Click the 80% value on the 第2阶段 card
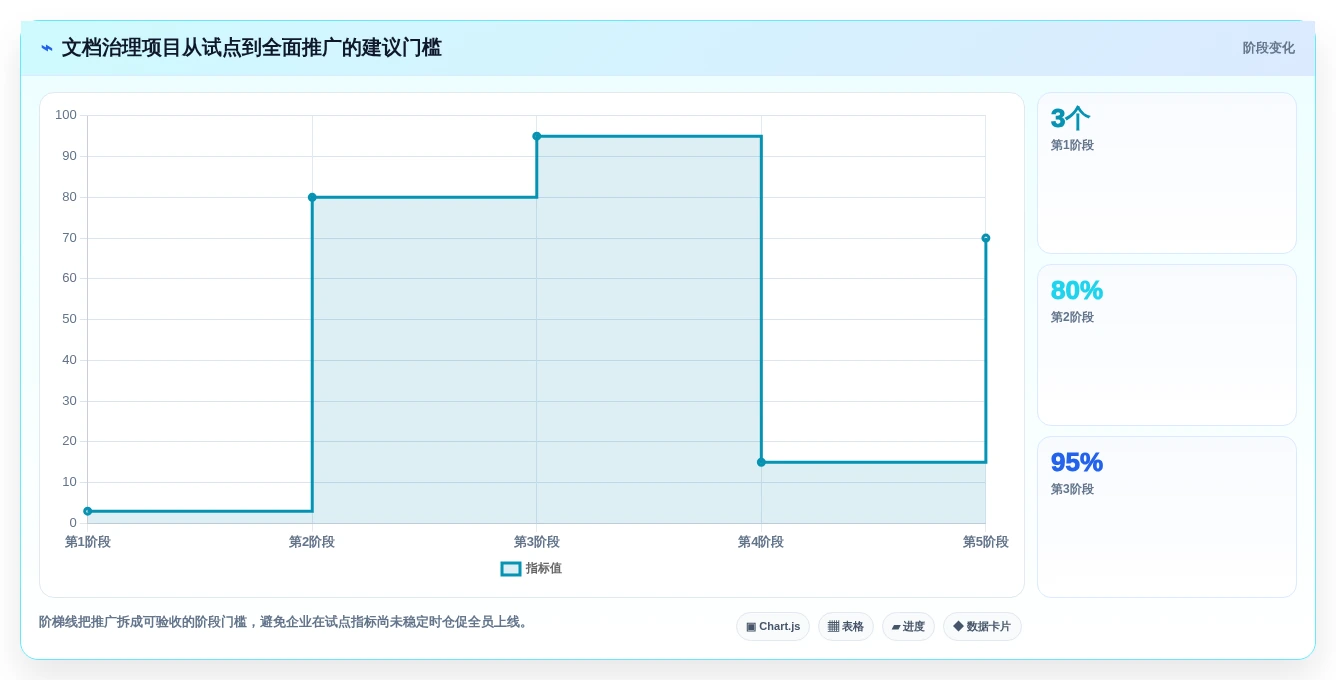Image resolution: width=1336 pixels, height=680 pixels. 1076,291
